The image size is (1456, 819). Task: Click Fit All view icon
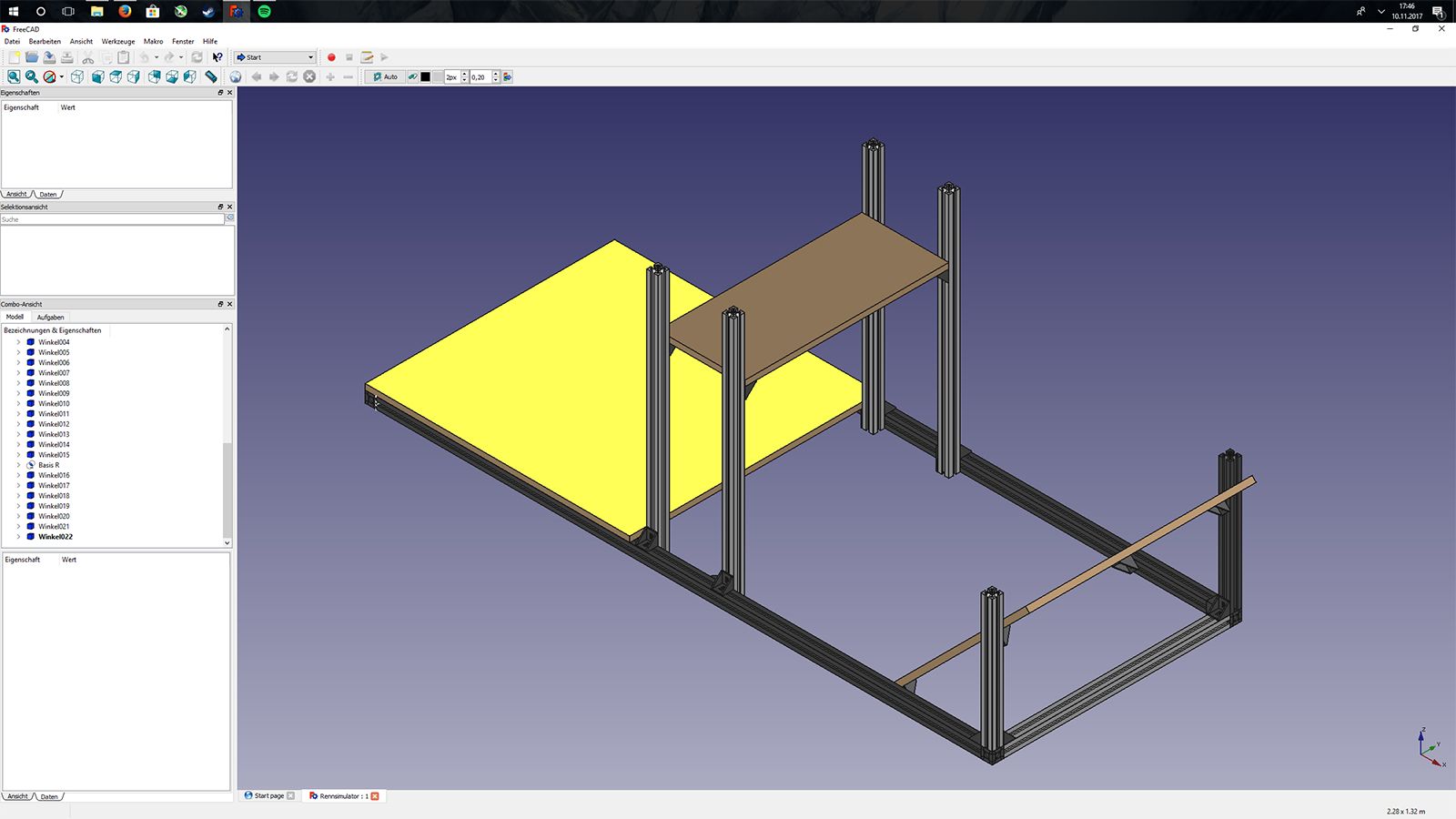(14, 77)
